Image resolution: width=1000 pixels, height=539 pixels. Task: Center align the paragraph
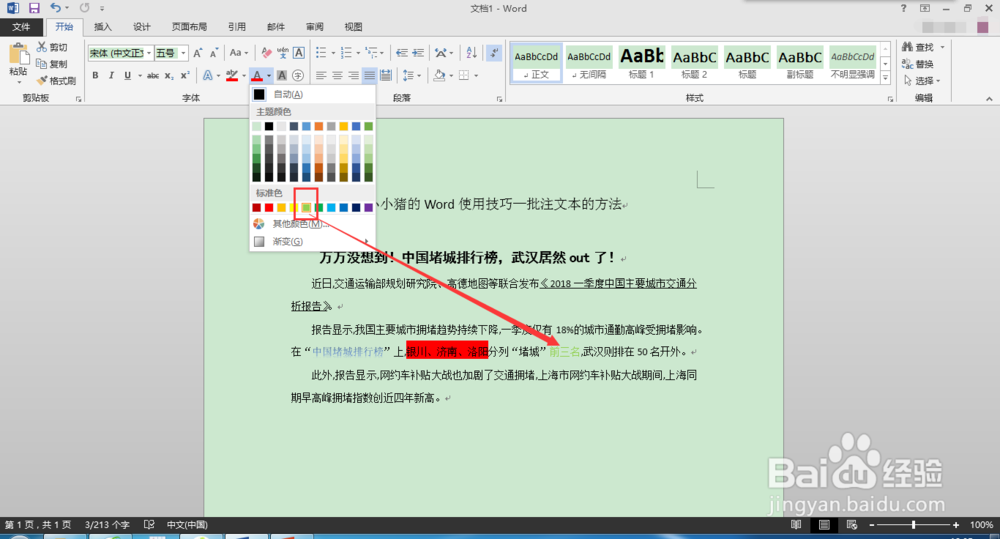pyautogui.click(x=337, y=75)
